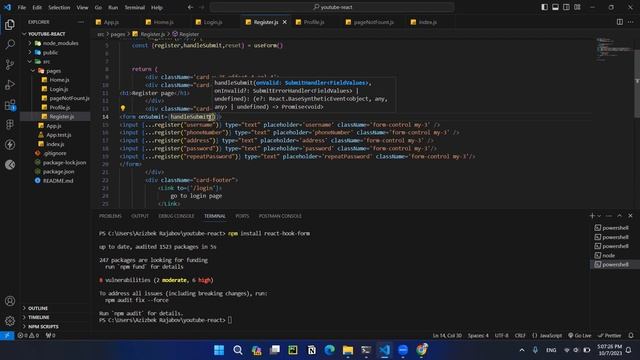Go back with navigation arrow

click(191, 7)
